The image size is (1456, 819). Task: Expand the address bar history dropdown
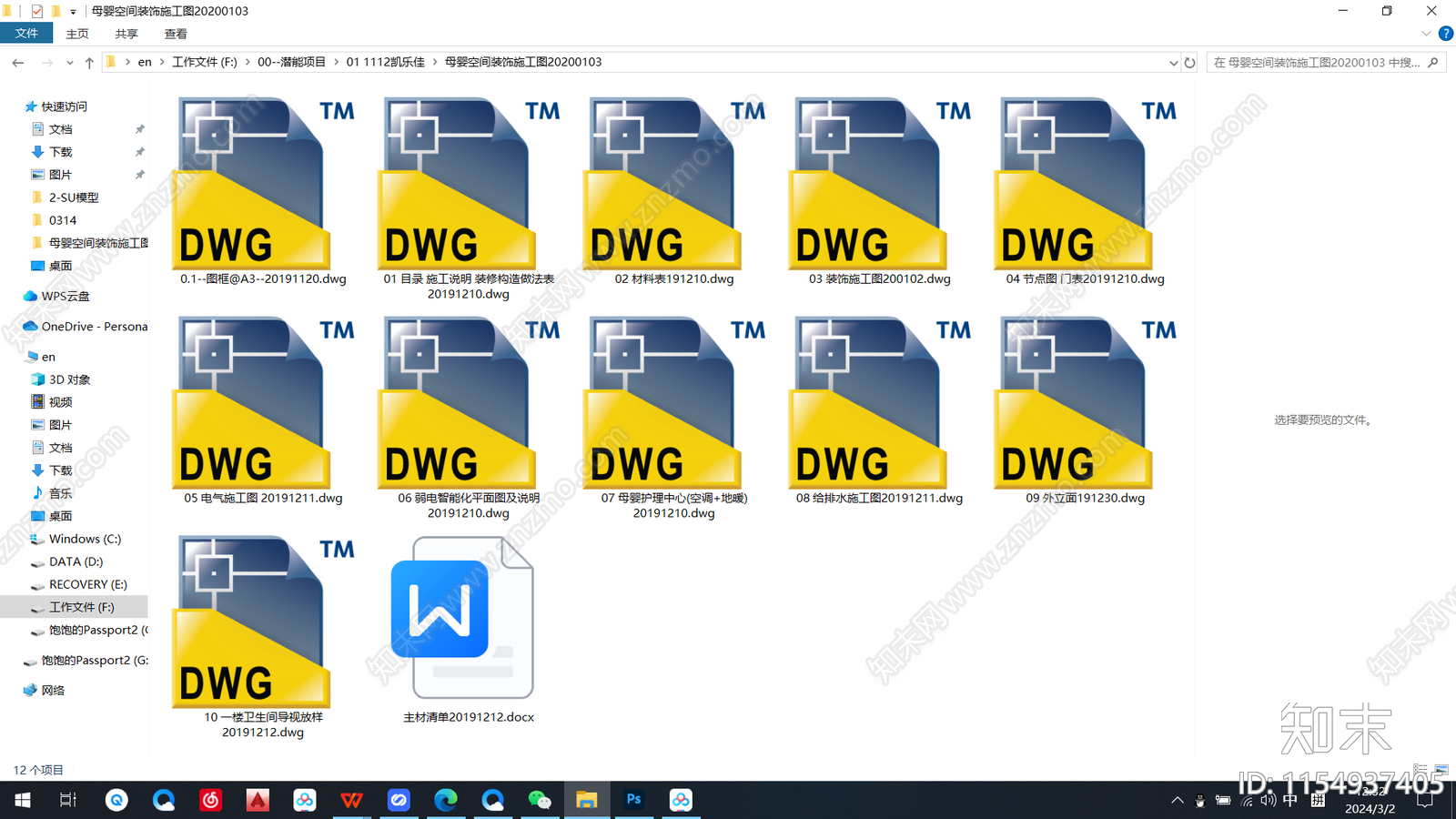pyautogui.click(x=1173, y=63)
